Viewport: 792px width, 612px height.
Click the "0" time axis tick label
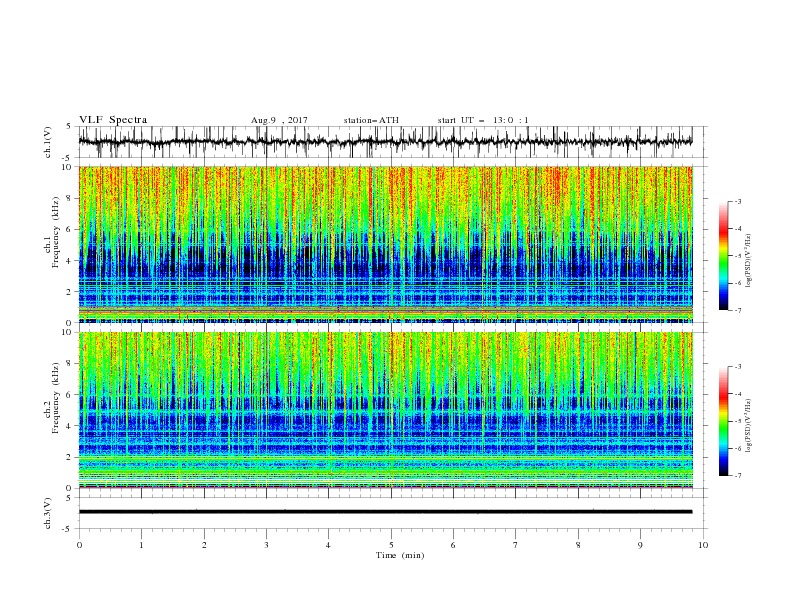pyautogui.click(x=79, y=545)
